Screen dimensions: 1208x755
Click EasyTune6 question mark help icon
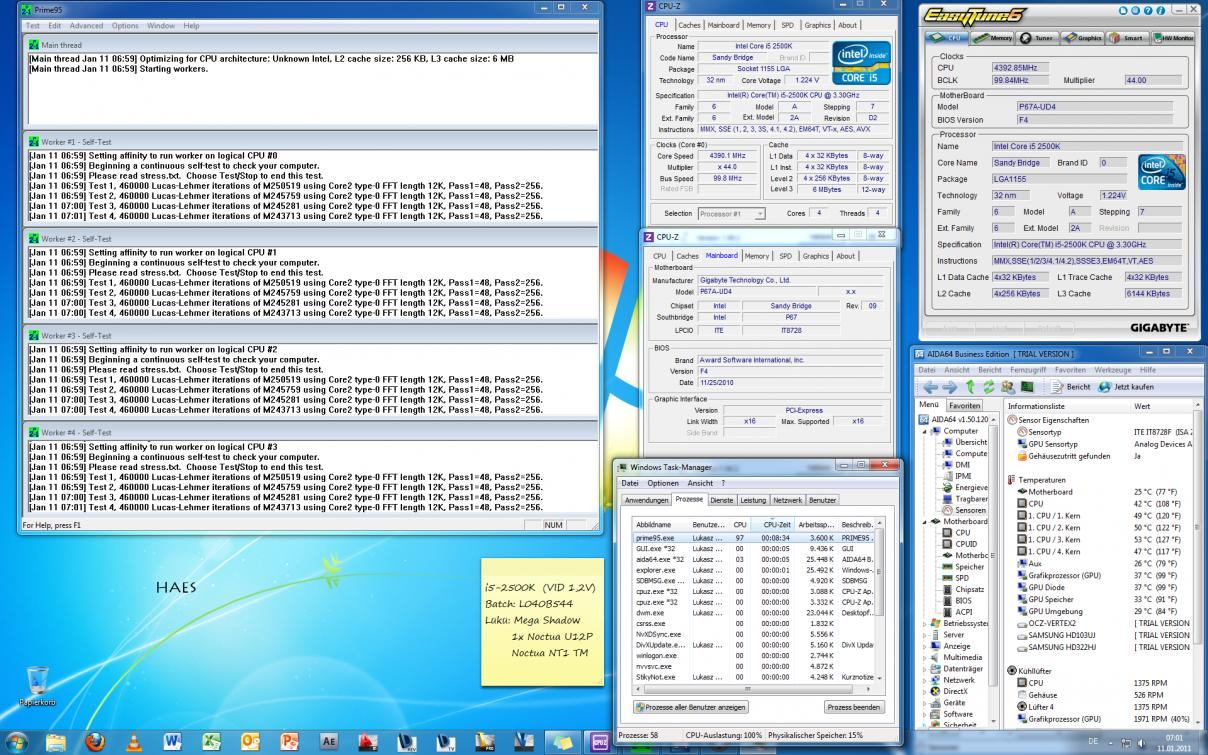click(1146, 9)
